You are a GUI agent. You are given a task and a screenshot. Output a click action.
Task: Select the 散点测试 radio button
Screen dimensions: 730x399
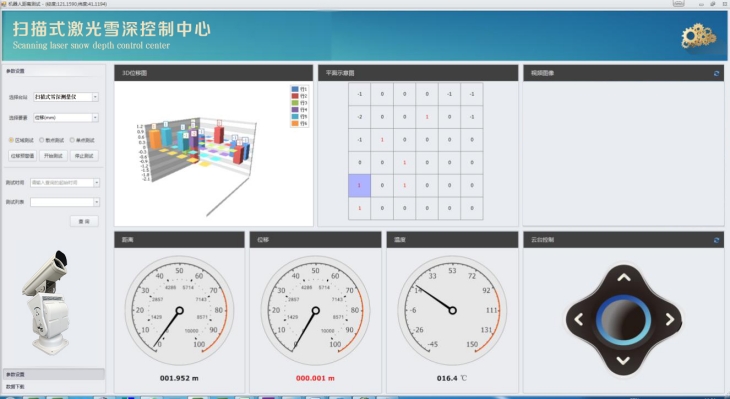(x=41, y=140)
